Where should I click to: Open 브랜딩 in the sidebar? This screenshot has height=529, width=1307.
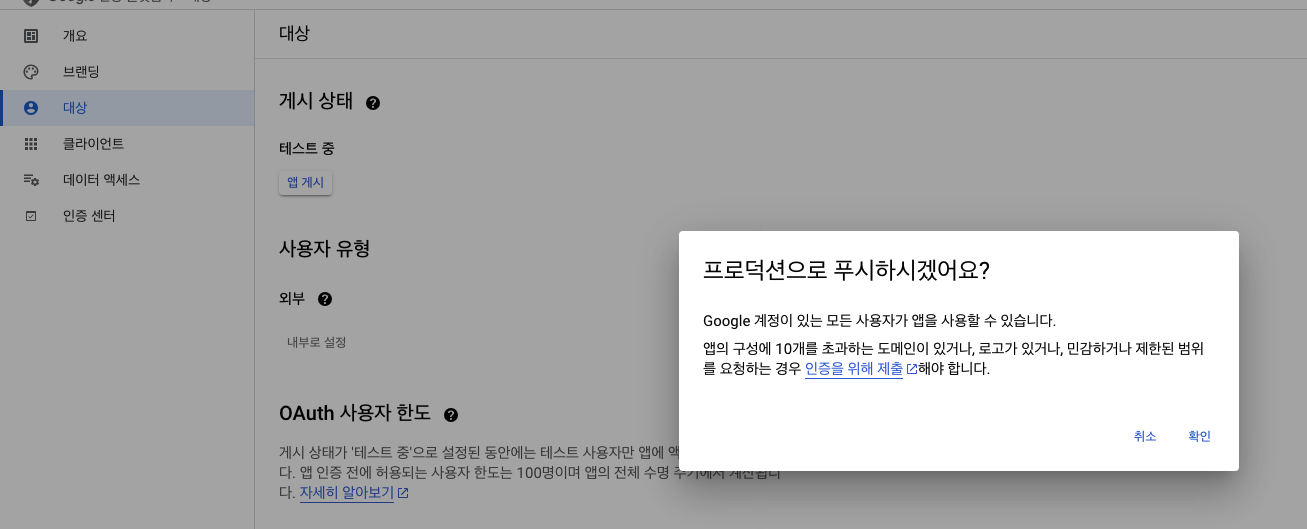(127, 72)
